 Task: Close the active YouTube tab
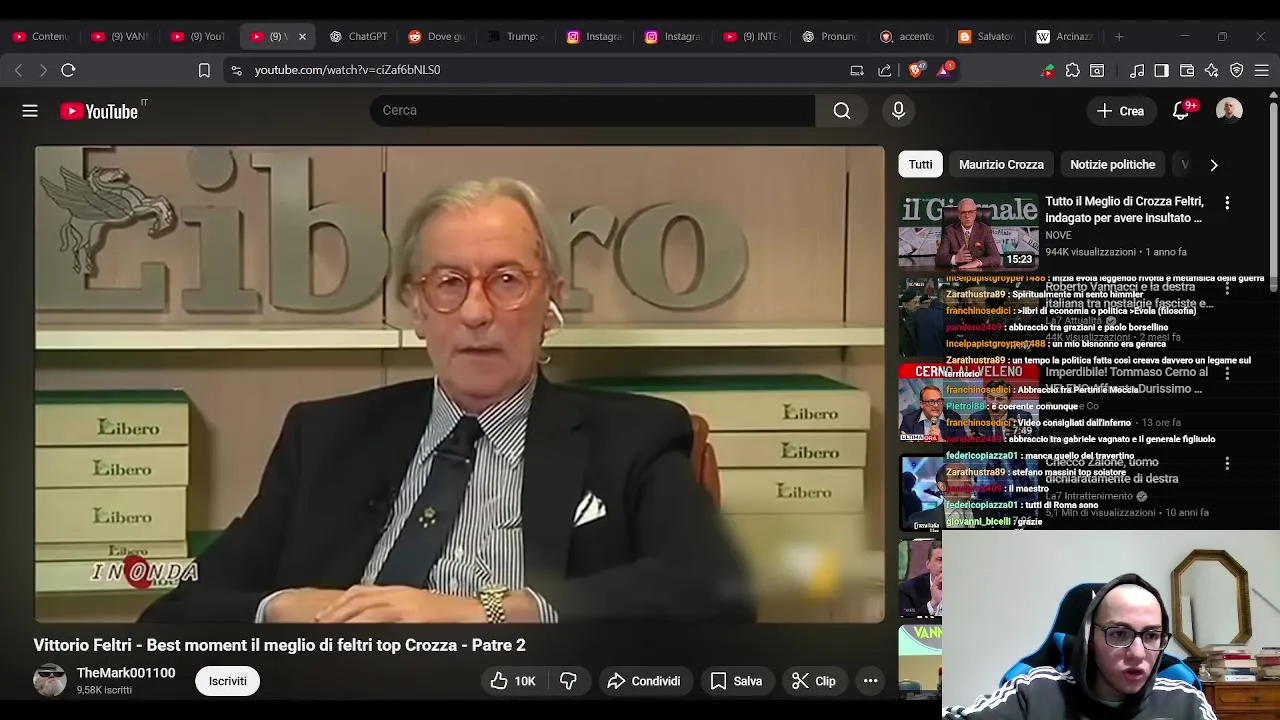[x=302, y=36]
